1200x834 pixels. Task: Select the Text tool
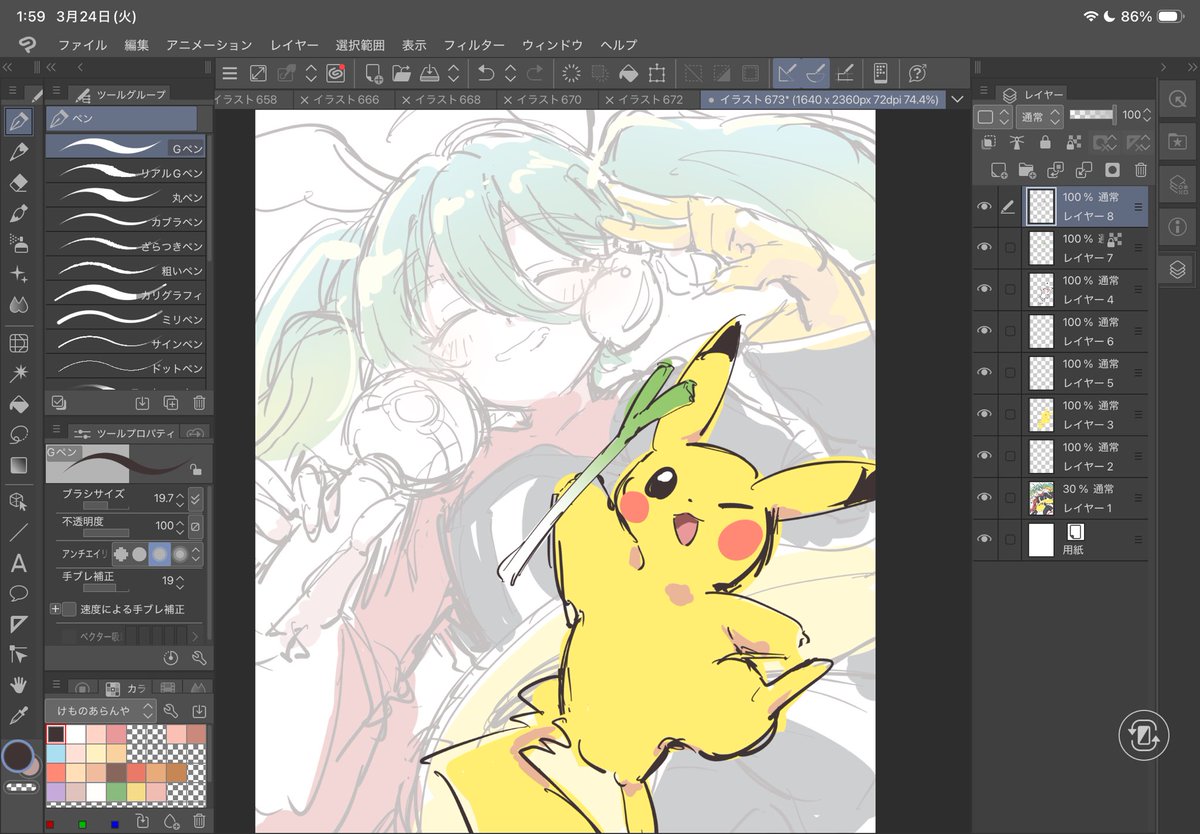(x=18, y=563)
